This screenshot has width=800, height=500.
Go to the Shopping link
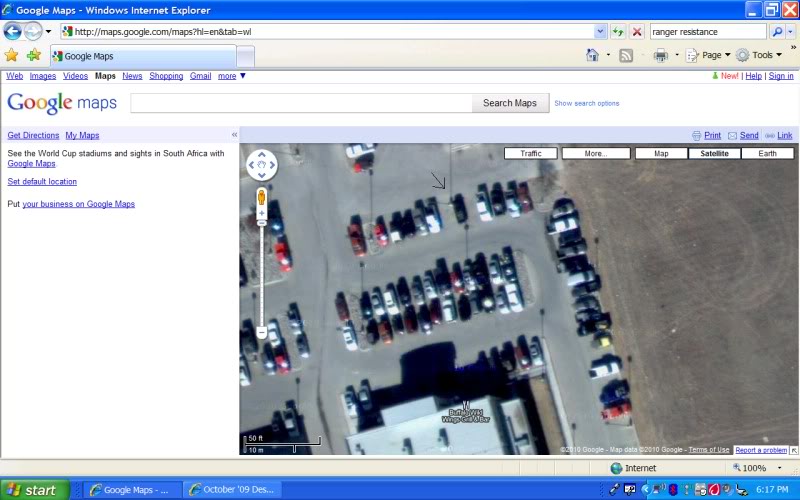click(x=166, y=76)
